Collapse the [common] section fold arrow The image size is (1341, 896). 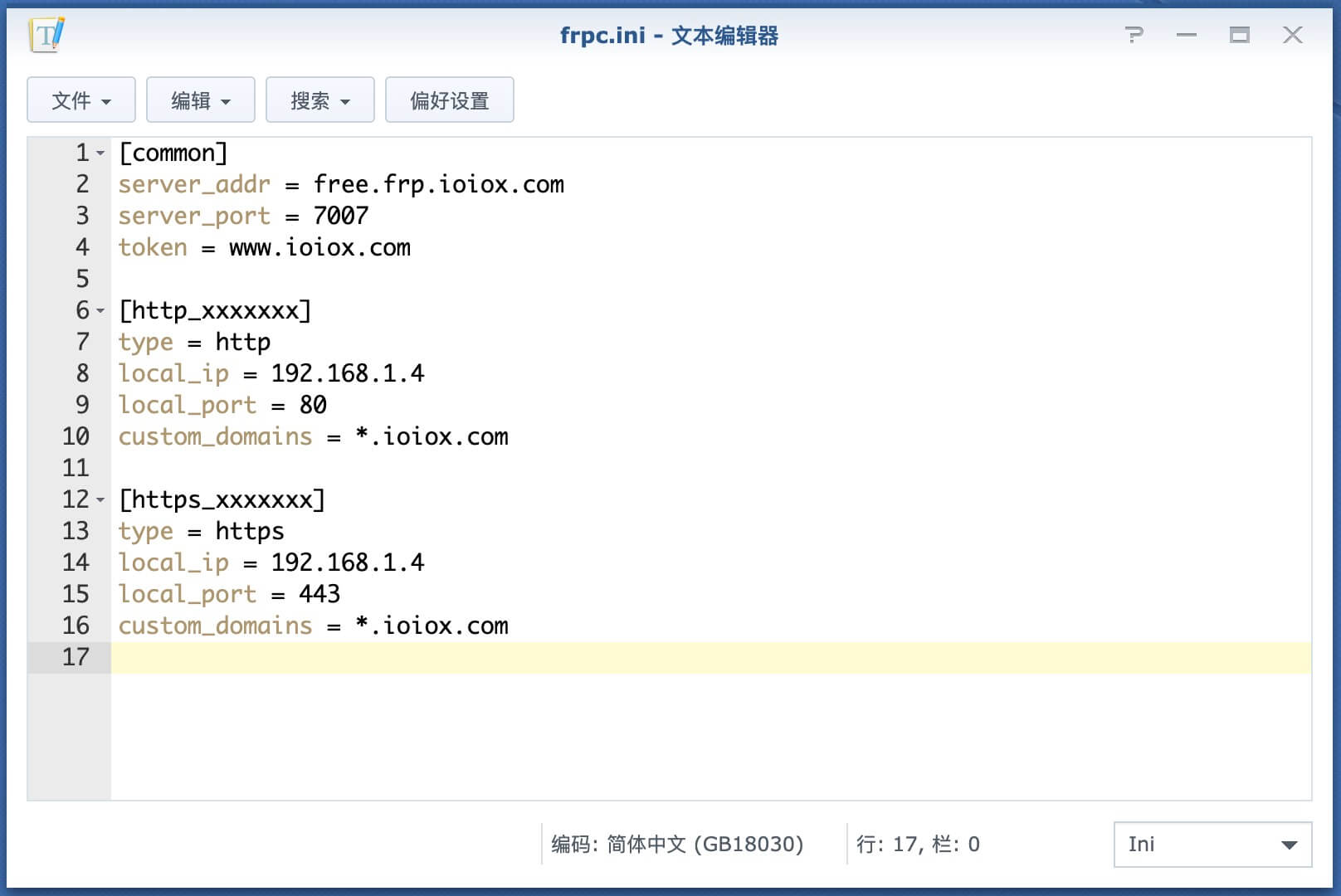pos(100,153)
